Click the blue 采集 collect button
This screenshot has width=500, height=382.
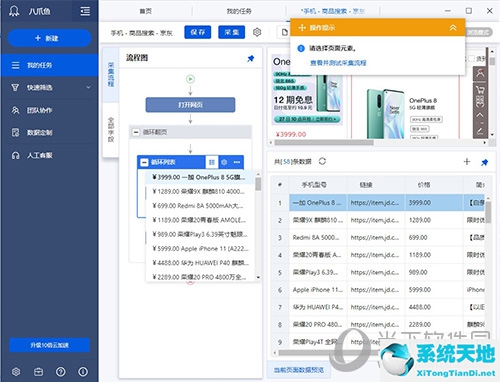232,32
